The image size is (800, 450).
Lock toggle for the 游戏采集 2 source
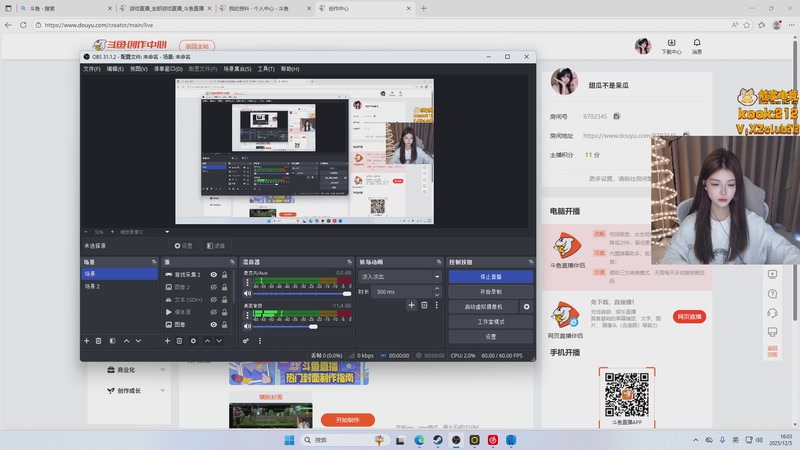pyautogui.click(x=224, y=274)
